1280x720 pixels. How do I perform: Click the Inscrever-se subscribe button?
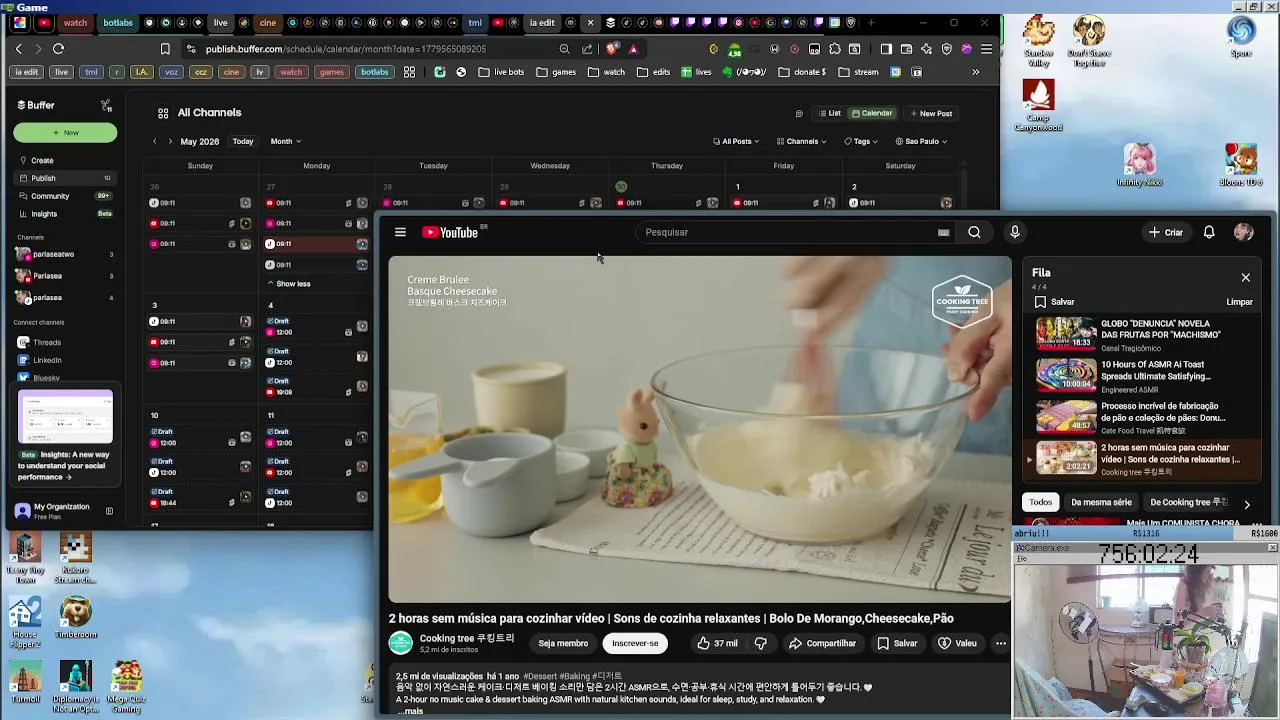pyautogui.click(x=635, y=643)
